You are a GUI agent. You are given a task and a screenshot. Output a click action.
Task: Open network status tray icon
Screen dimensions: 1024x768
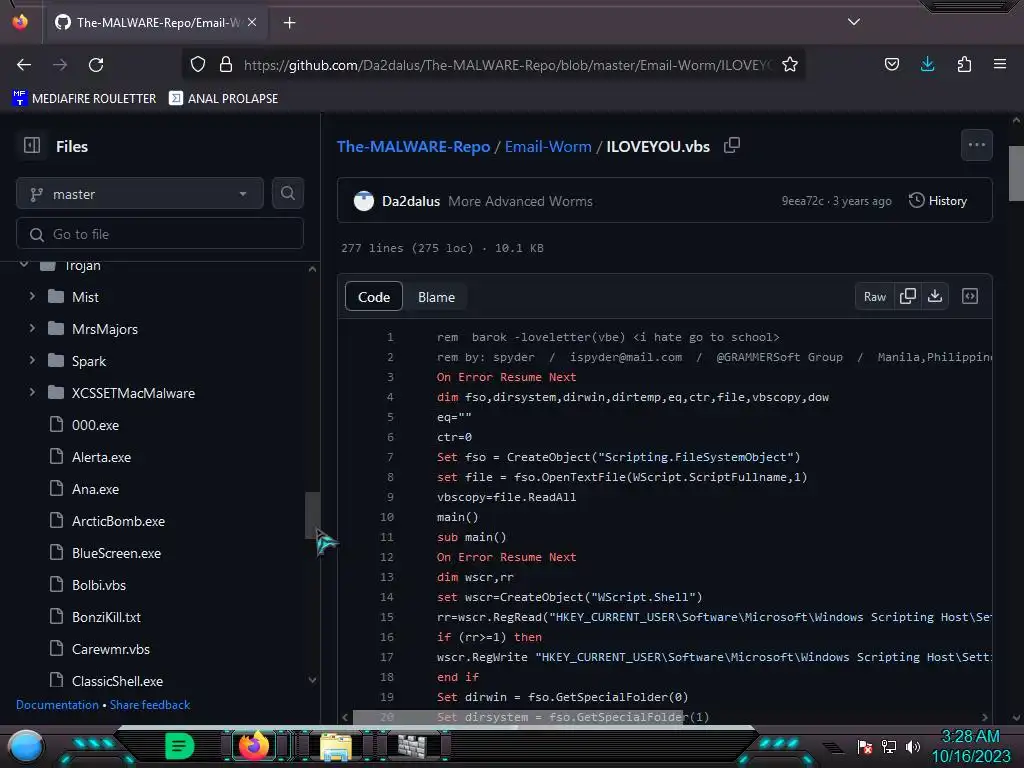click(x=889, y=746)
